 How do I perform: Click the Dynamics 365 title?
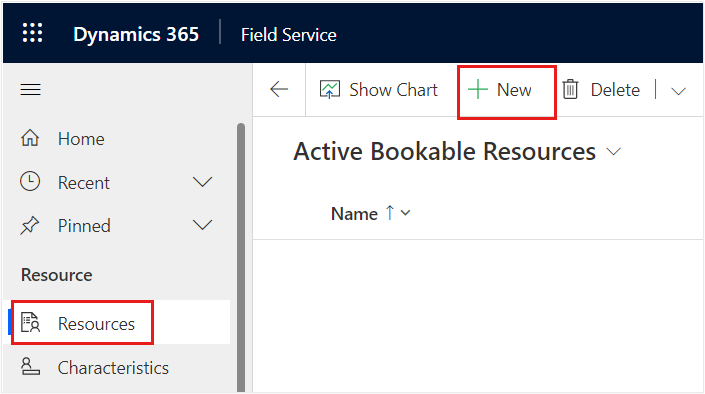pos(136,34)
